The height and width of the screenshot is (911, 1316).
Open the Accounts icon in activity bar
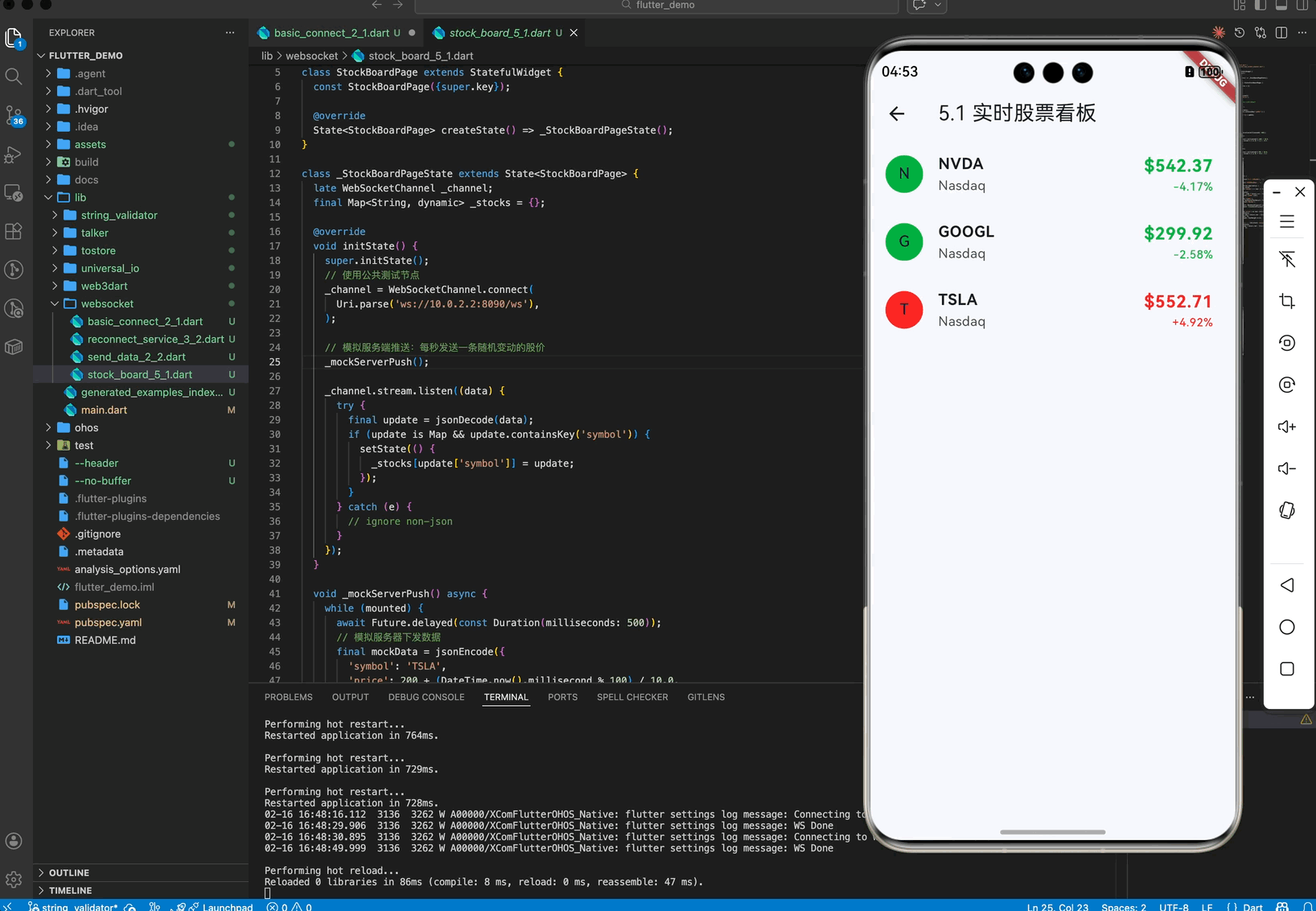14,841
